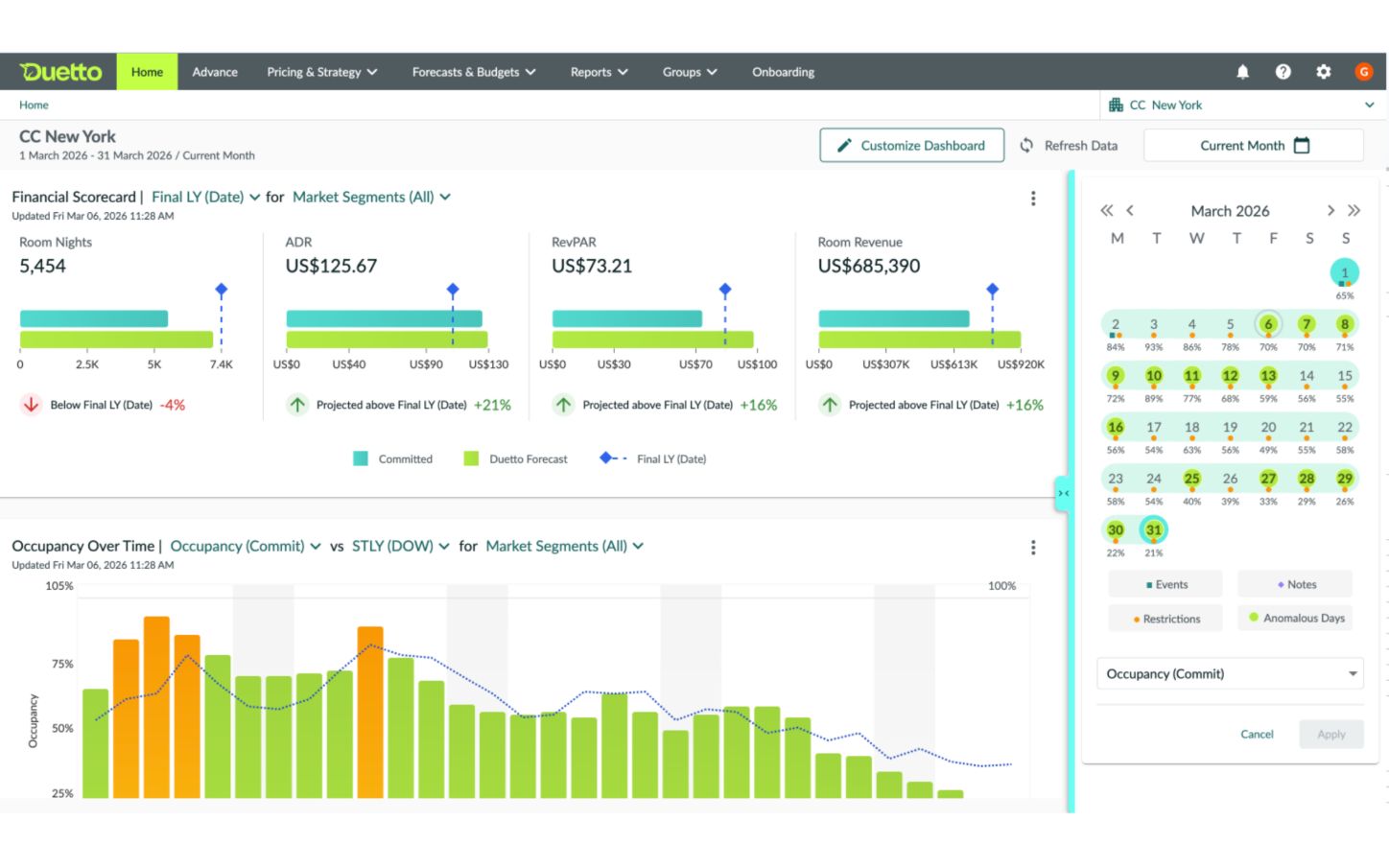This screenshot has height=868, width=1389.
Task: Toggle the Anomalous Days filter
Action: coord(1296,618)
